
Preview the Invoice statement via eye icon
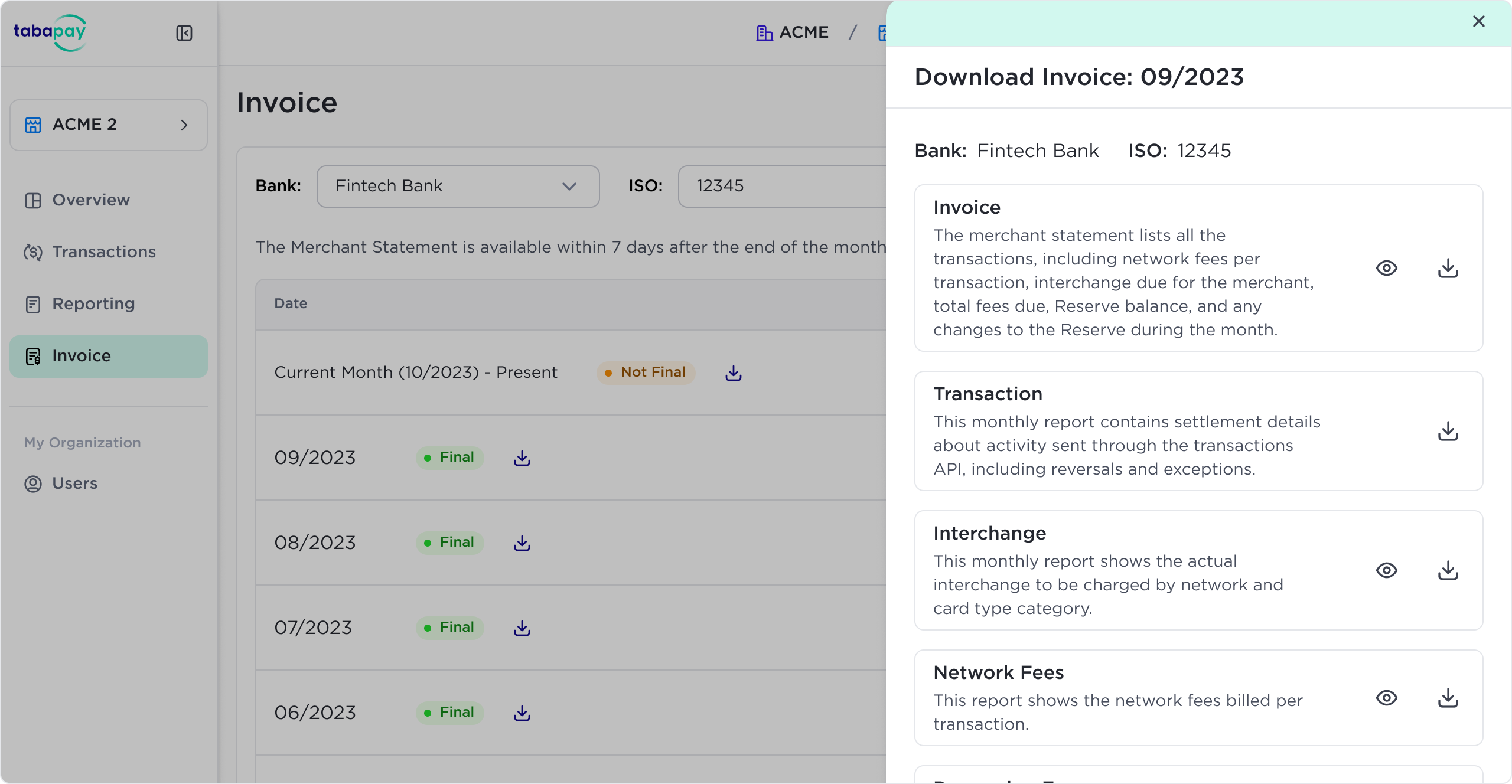point(1386,268)
